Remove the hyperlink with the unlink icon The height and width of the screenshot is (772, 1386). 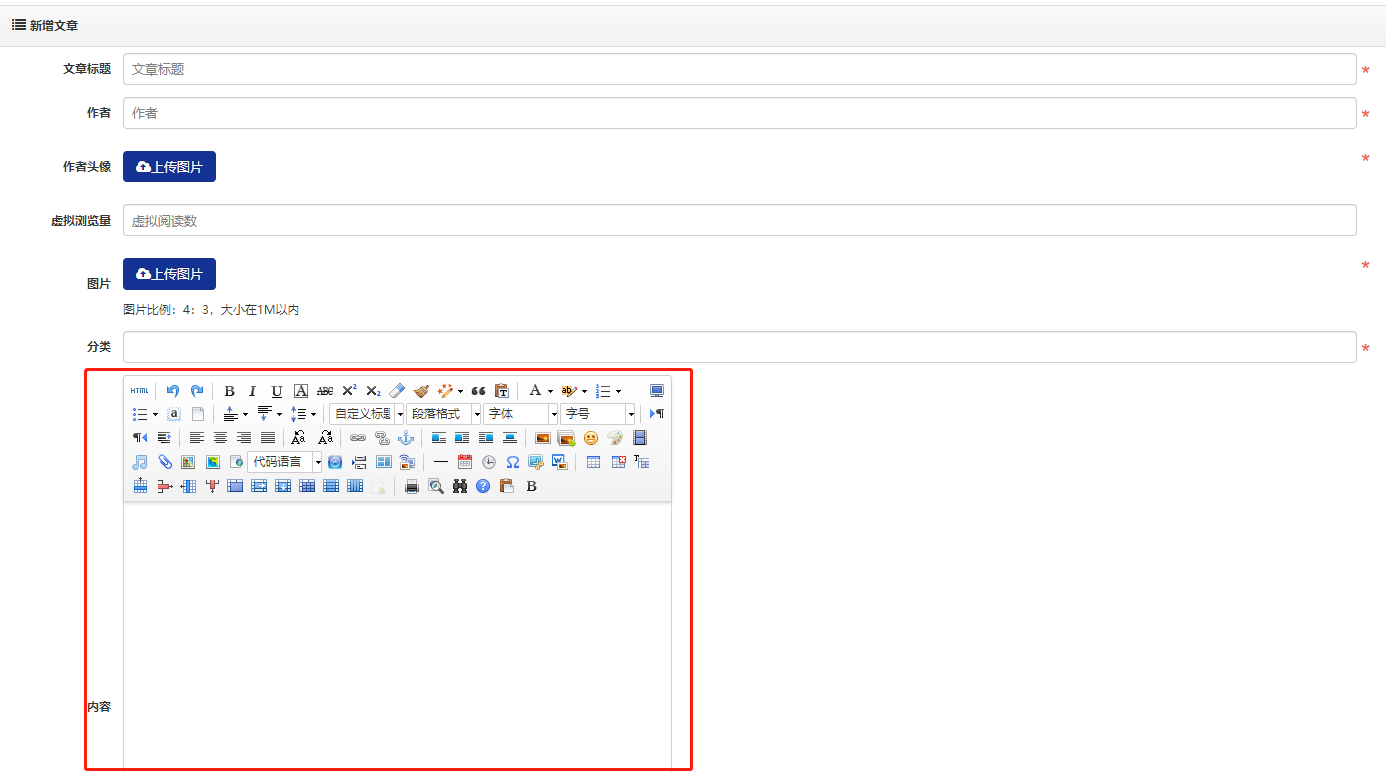point(382,437)
